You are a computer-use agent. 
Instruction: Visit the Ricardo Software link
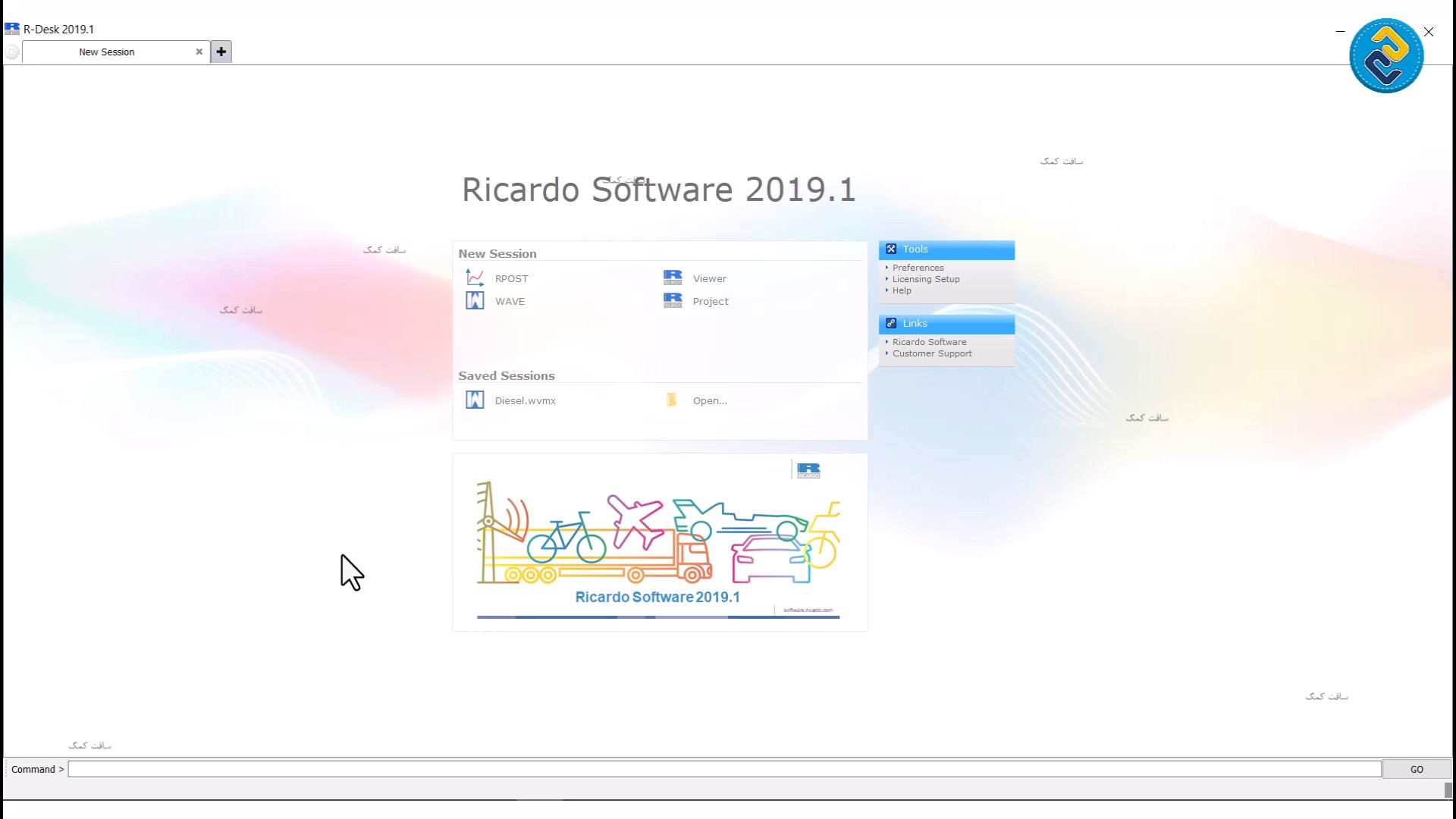(929, 342)
